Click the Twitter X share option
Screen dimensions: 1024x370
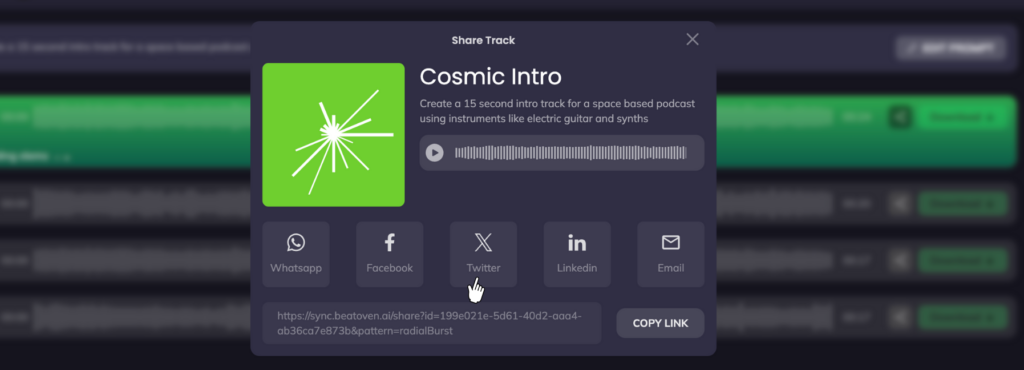(483, 254)
